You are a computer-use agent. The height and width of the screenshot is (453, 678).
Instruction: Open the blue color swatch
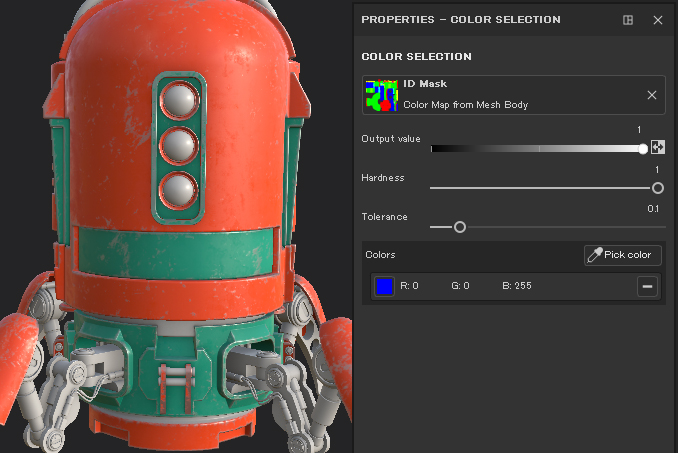click(x=384, y=287)
